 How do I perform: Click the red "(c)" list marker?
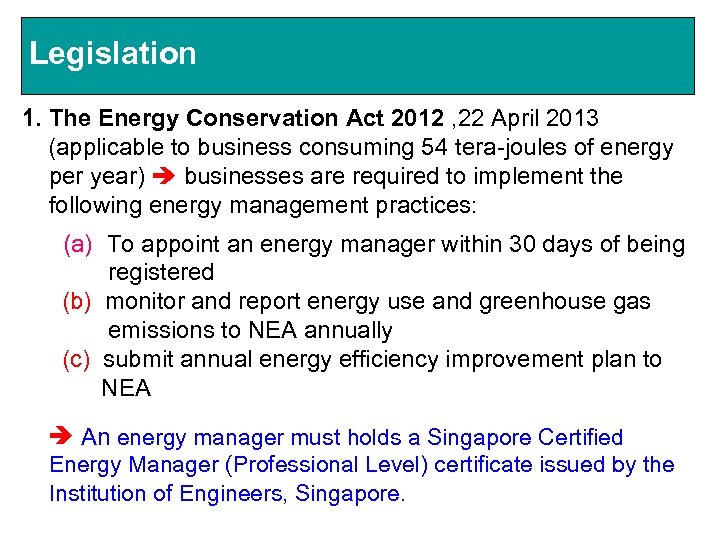[x=78, y=359]
